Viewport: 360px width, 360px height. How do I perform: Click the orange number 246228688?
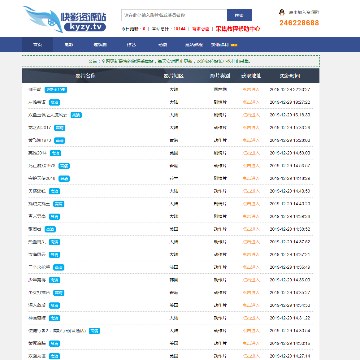(x=299, y=23)
